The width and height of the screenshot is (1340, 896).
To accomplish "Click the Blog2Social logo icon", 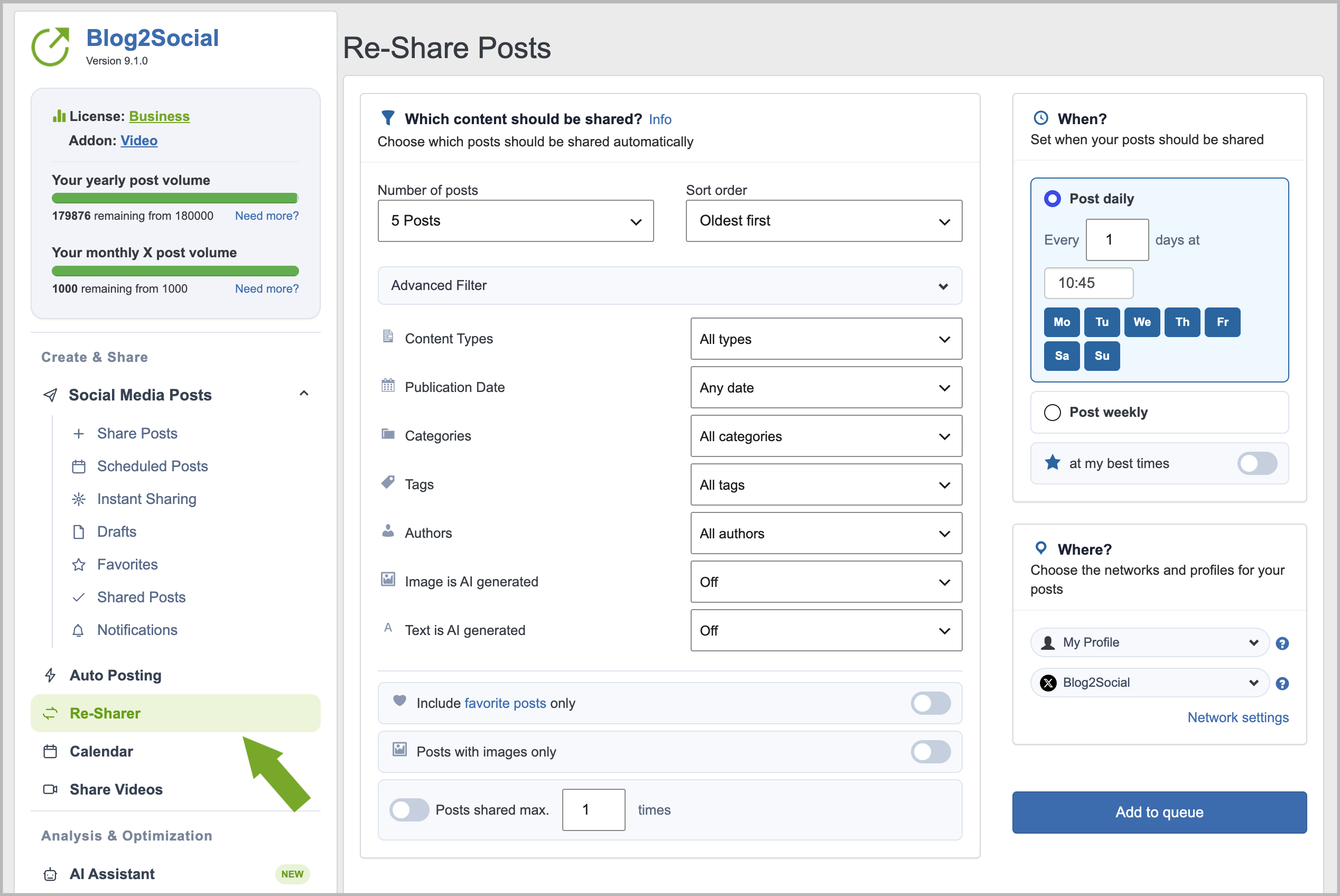I will [x=50, y=47].
